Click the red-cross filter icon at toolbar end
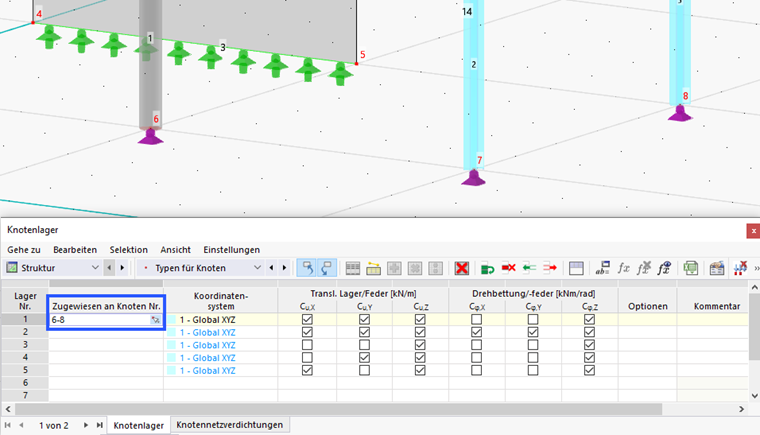760x435 pixels. point(740,268)
